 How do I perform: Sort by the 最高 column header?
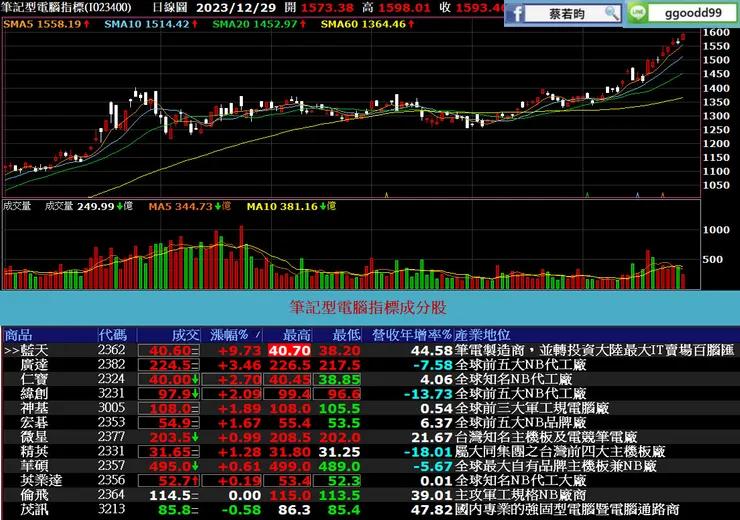(296, 335)
